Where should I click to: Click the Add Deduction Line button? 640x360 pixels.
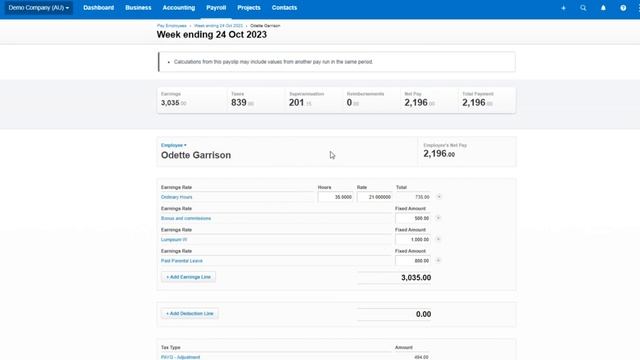189,313
